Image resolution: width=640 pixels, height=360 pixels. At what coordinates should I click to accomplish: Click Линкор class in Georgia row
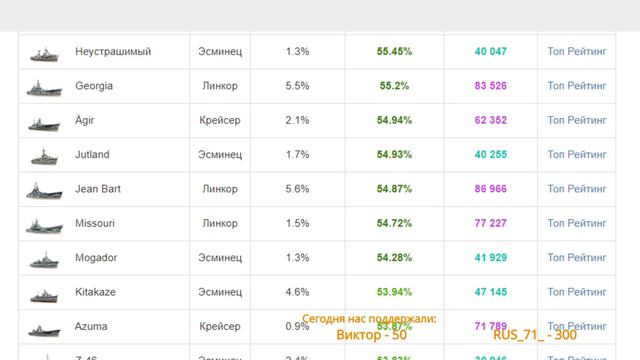[x=220, y=86]
